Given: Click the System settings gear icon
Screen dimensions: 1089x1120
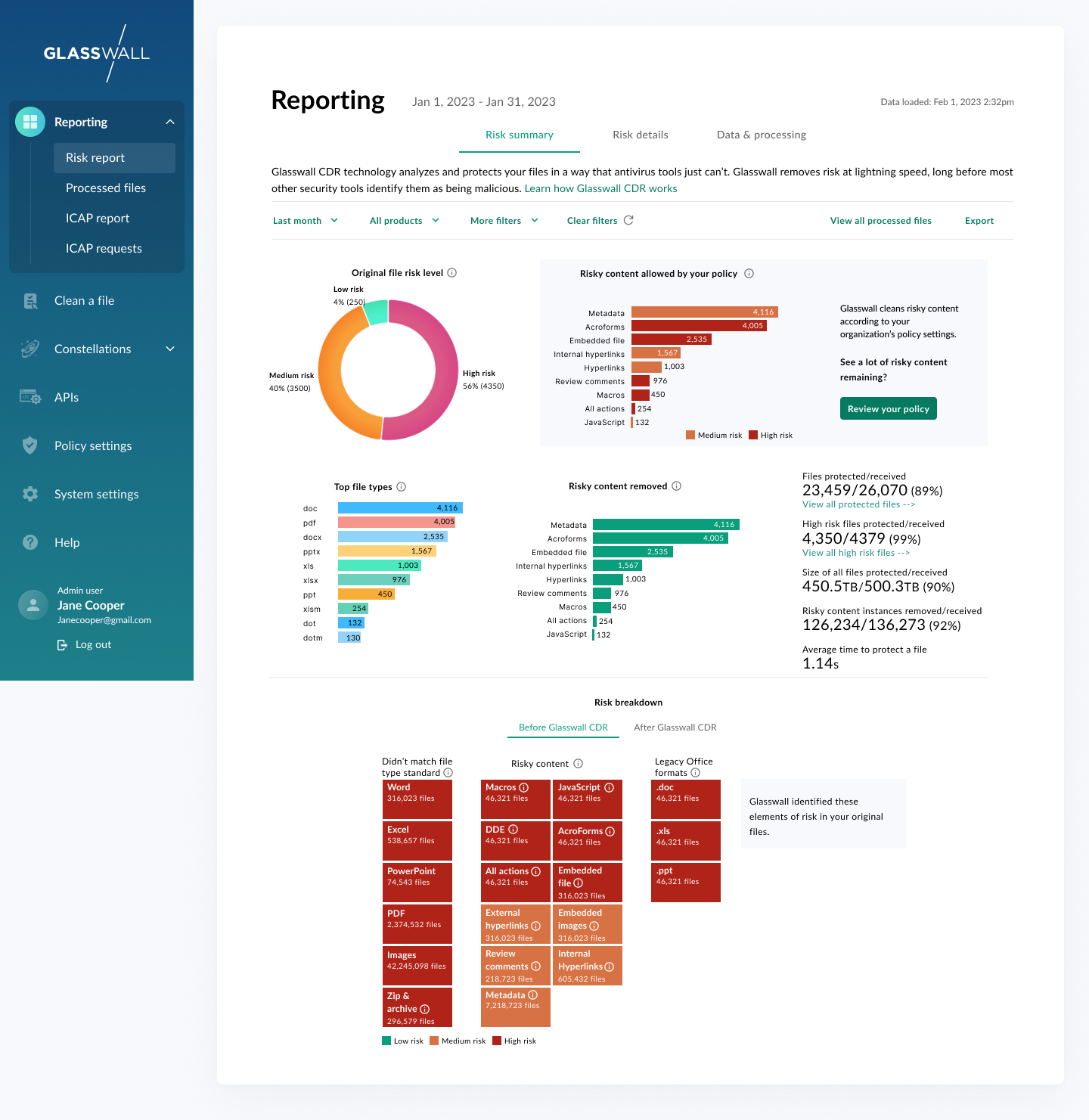Looking at the screenshot, I should [30, 494].
